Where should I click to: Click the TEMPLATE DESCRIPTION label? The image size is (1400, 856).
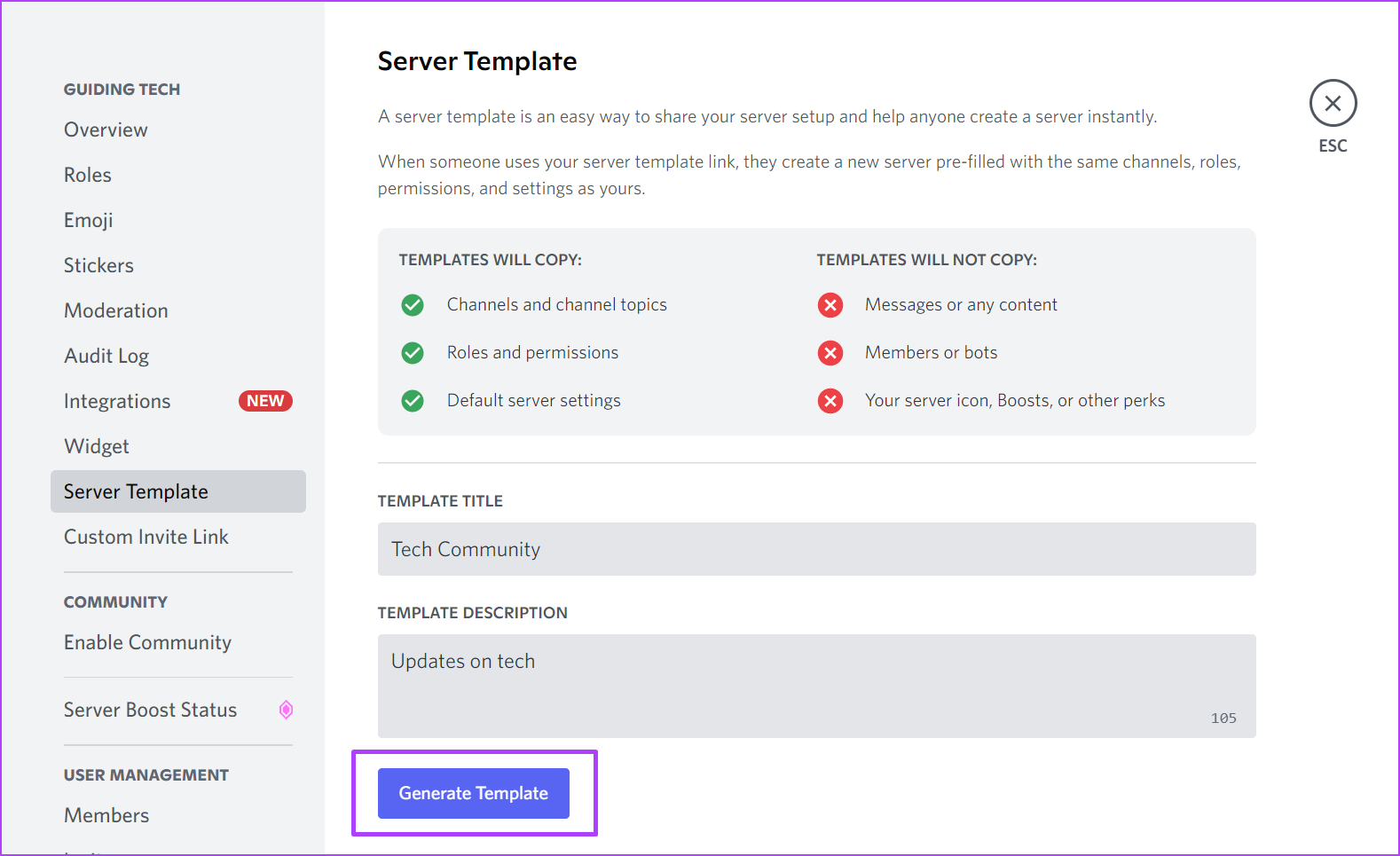tap(472, 613)
